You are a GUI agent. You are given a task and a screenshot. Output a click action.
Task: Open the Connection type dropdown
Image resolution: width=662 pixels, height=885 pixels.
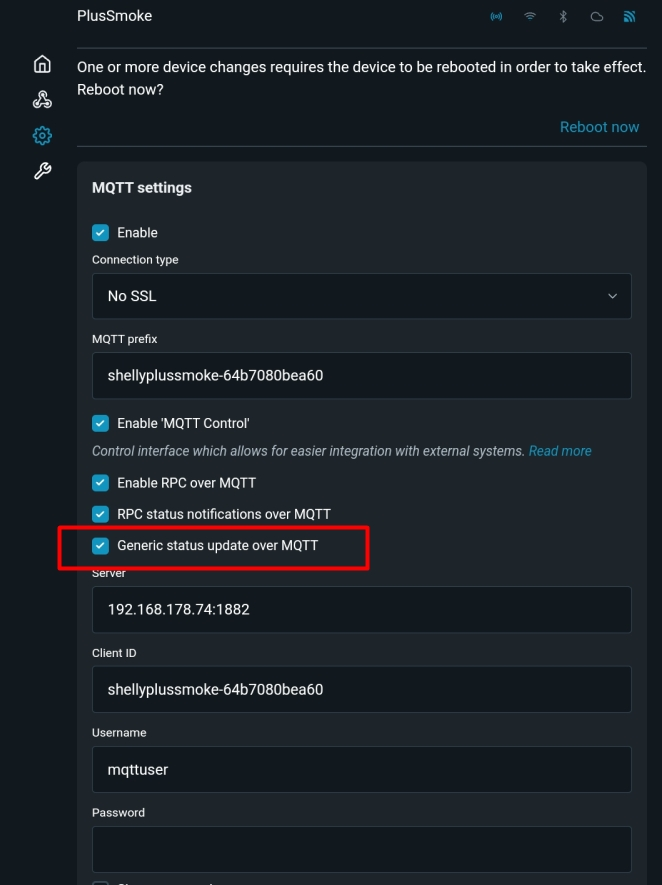(361, 296)
